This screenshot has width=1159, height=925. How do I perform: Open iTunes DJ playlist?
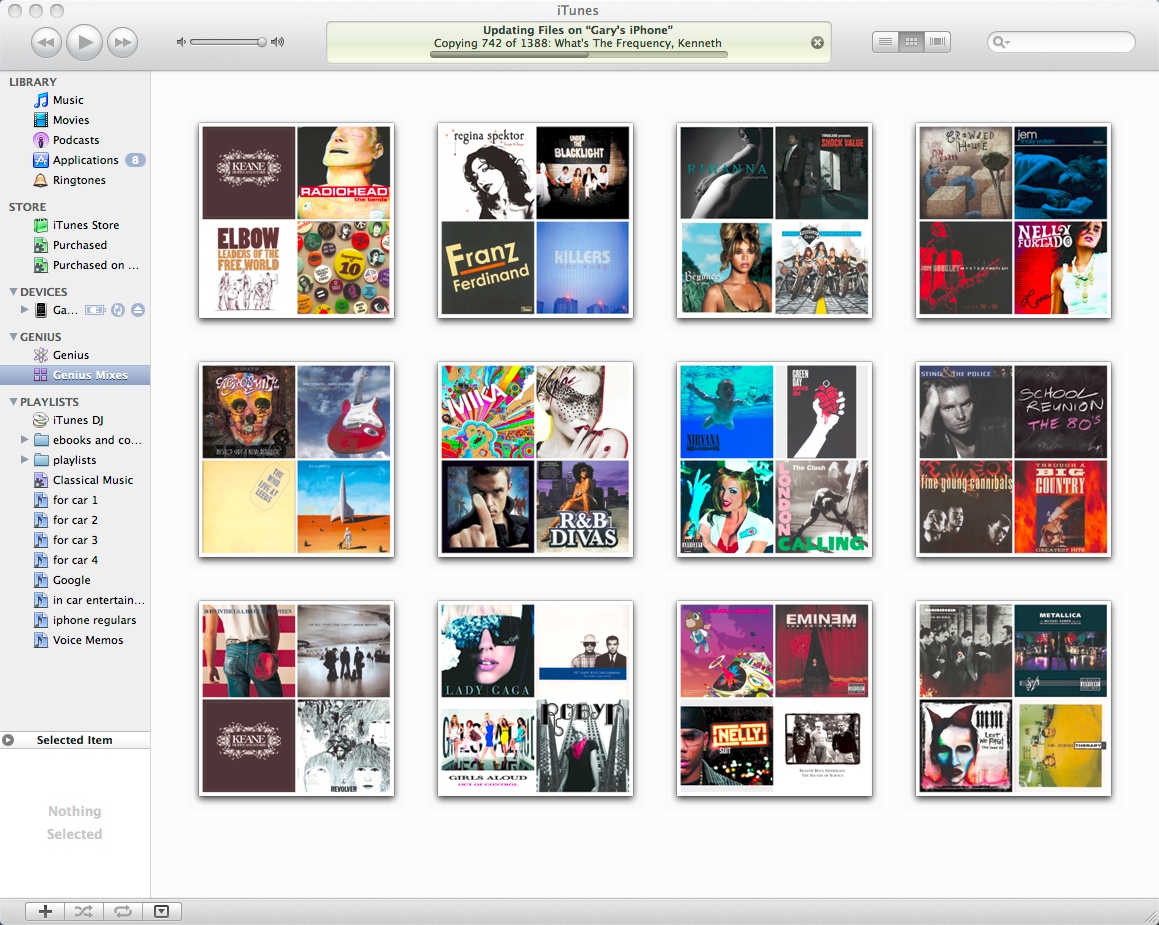(x=78, y=420)
